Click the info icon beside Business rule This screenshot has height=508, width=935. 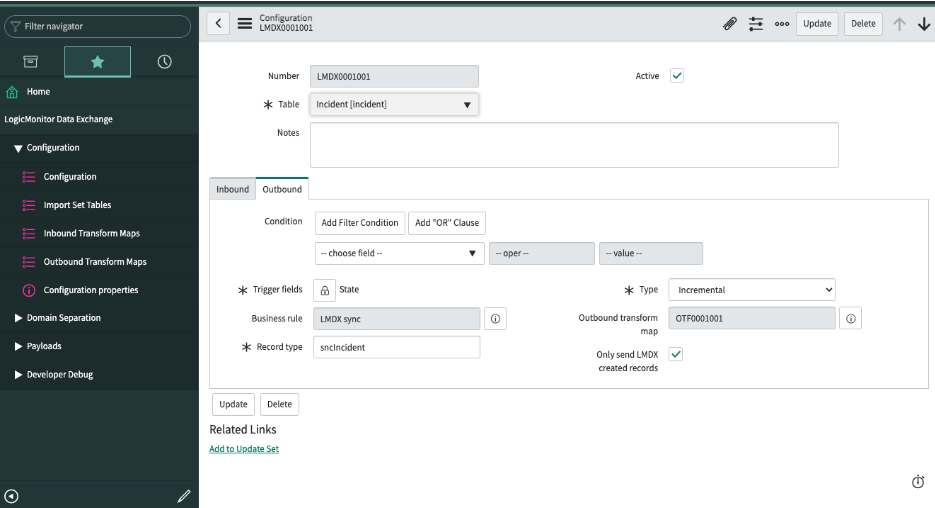[495, 318]
